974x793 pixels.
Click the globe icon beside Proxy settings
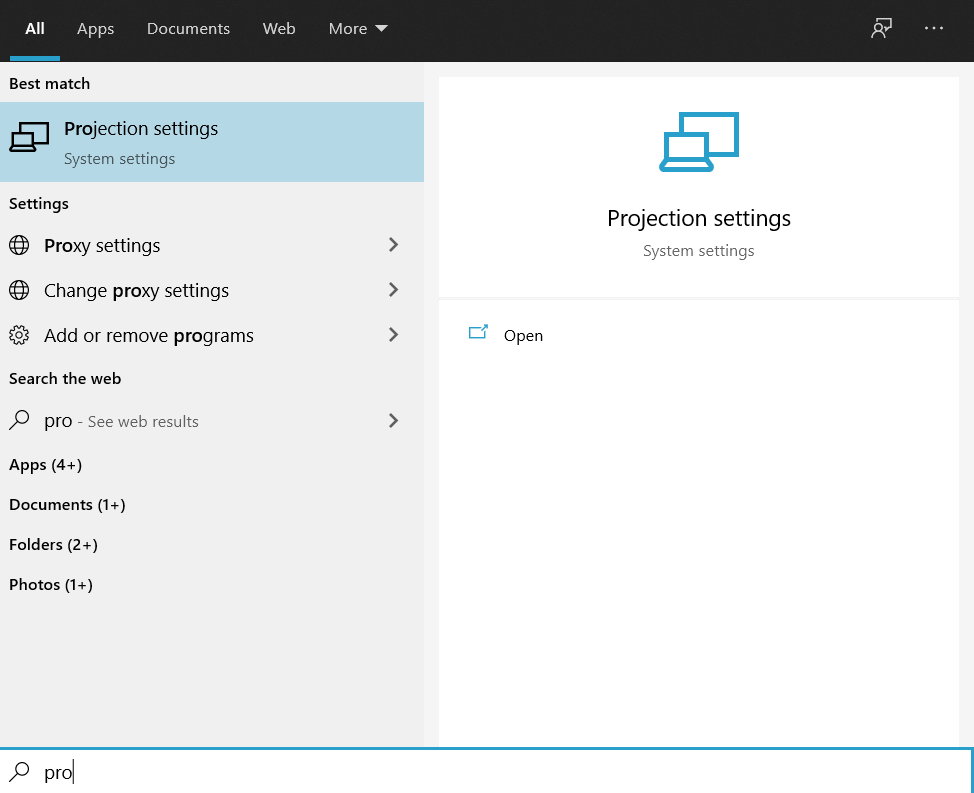click(x=19, y=246)
